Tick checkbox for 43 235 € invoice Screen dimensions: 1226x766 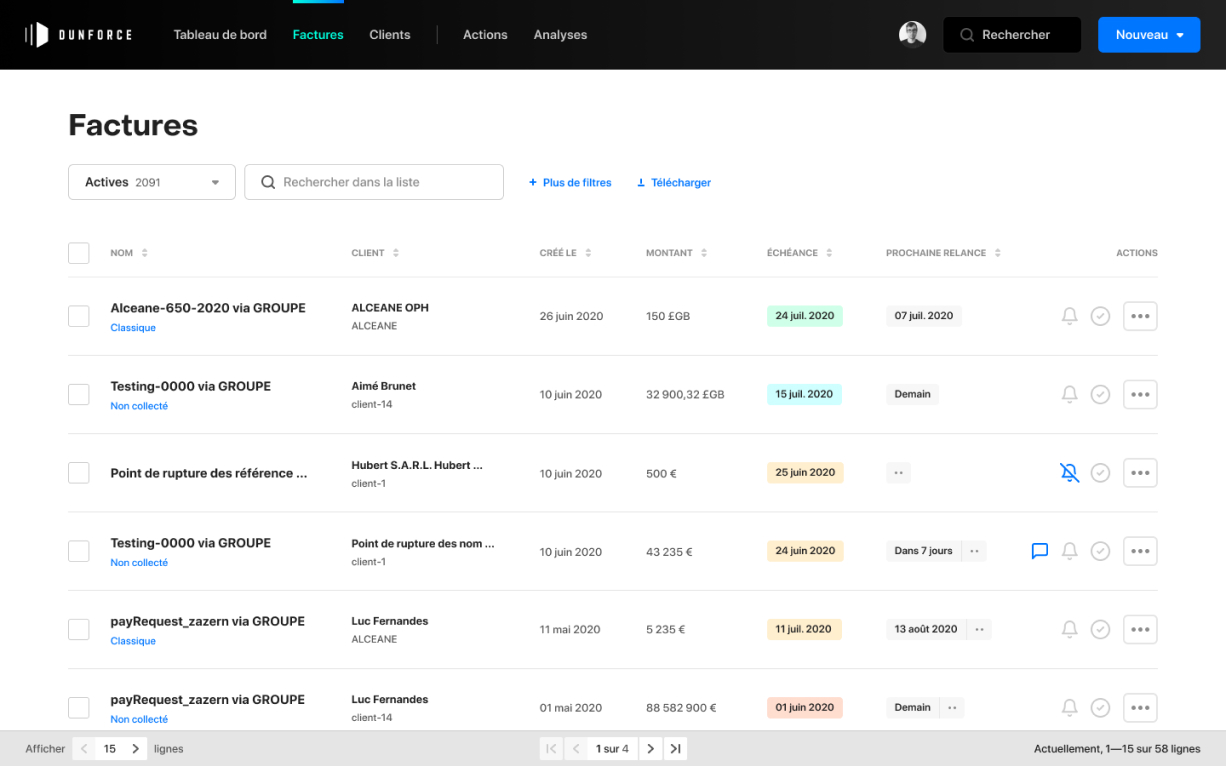[x=79, y=551]
